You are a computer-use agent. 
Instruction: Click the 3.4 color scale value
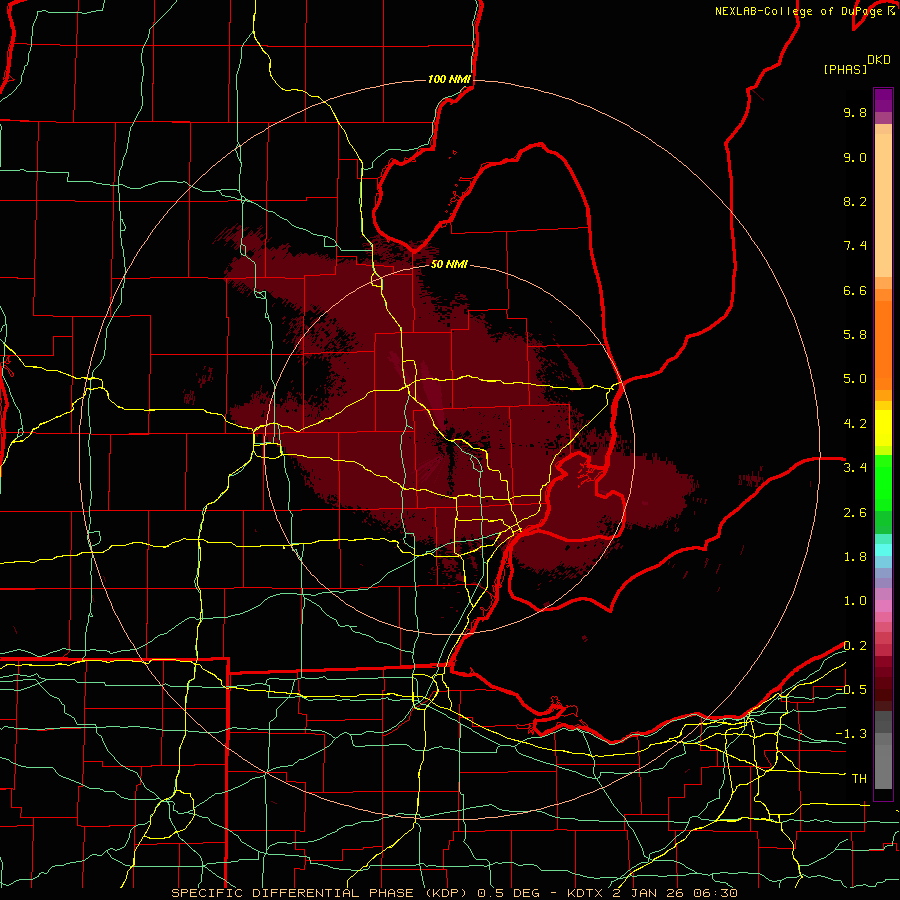pyautogui.click(x=855, y=468)
